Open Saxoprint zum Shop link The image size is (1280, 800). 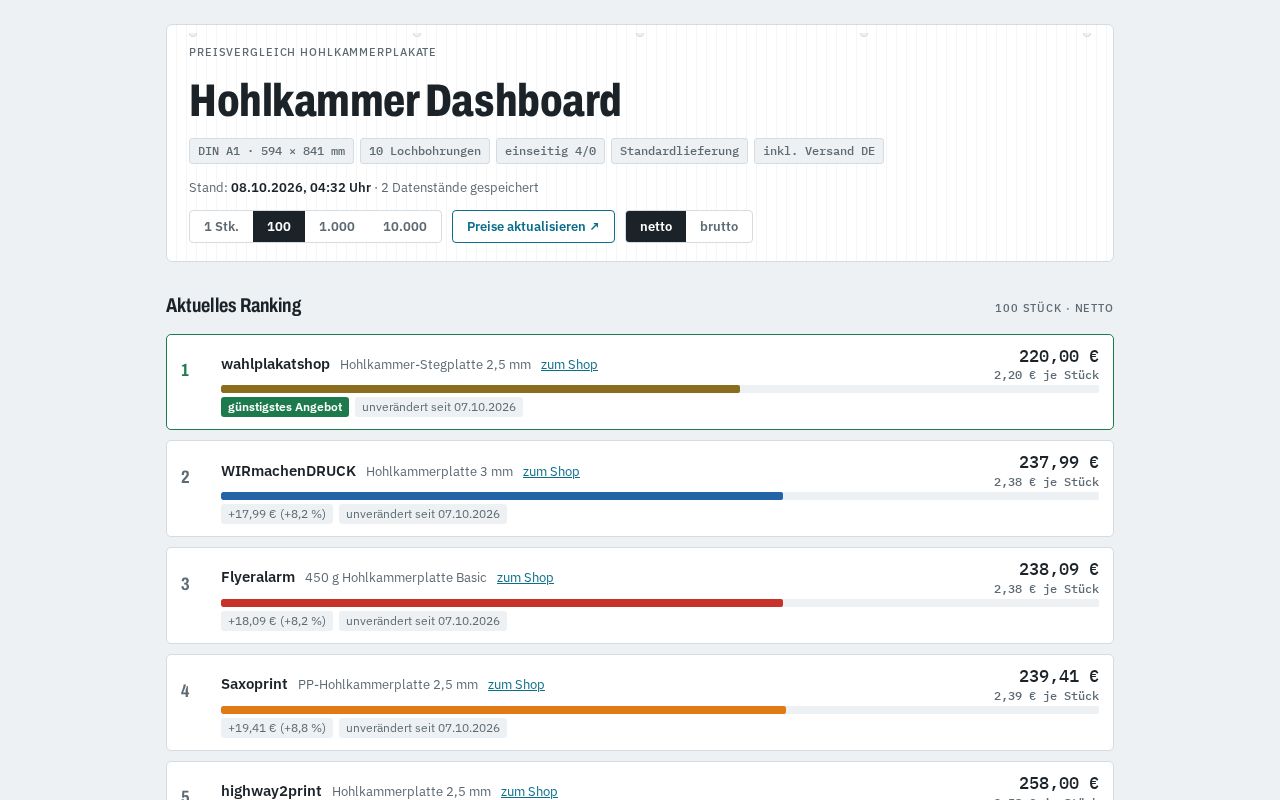[x=516, y=685]
